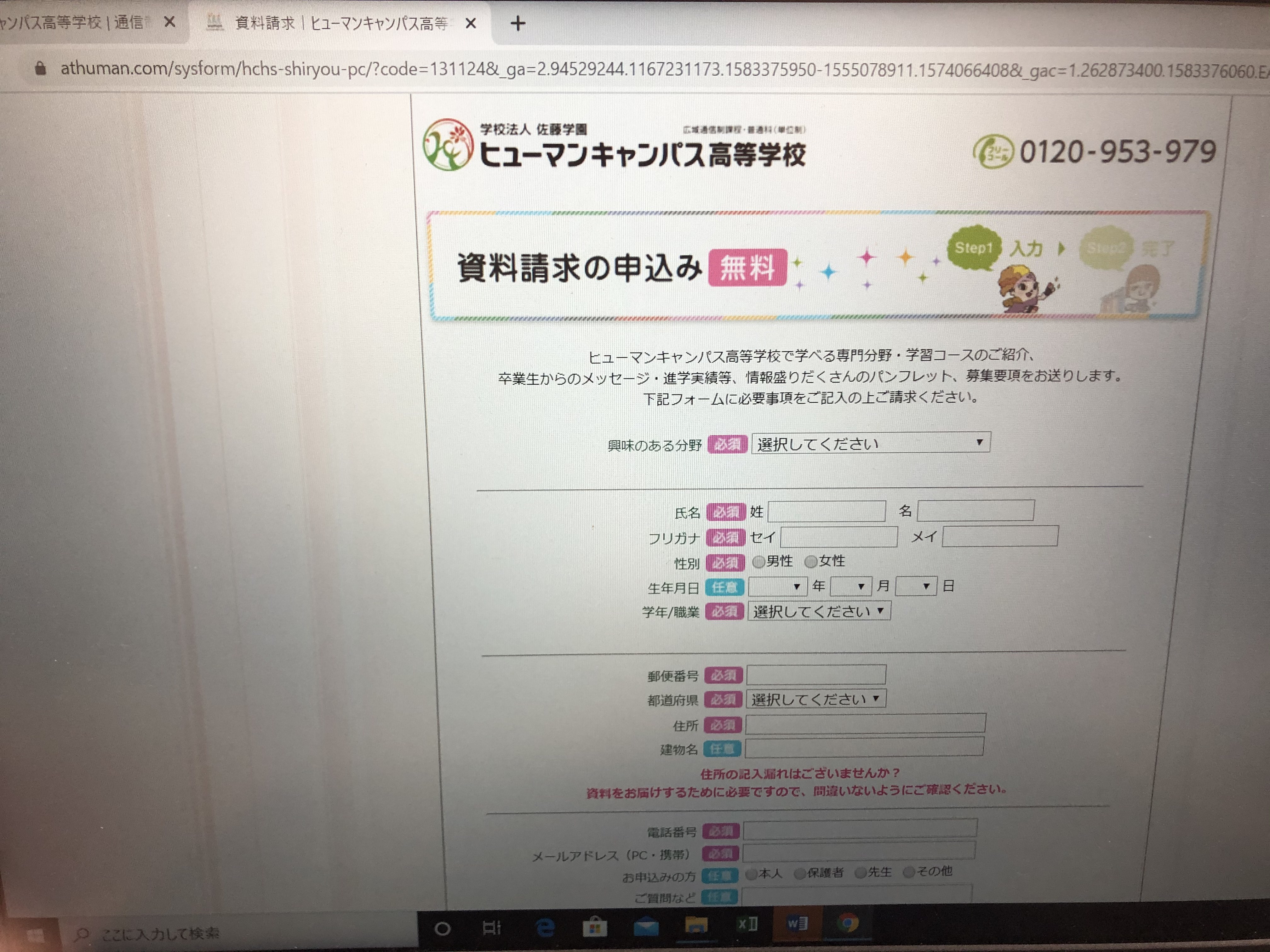Screen dimensions: 1270x952
Task: Select 保護者 applicant radio button
Action: click(799, 874)
